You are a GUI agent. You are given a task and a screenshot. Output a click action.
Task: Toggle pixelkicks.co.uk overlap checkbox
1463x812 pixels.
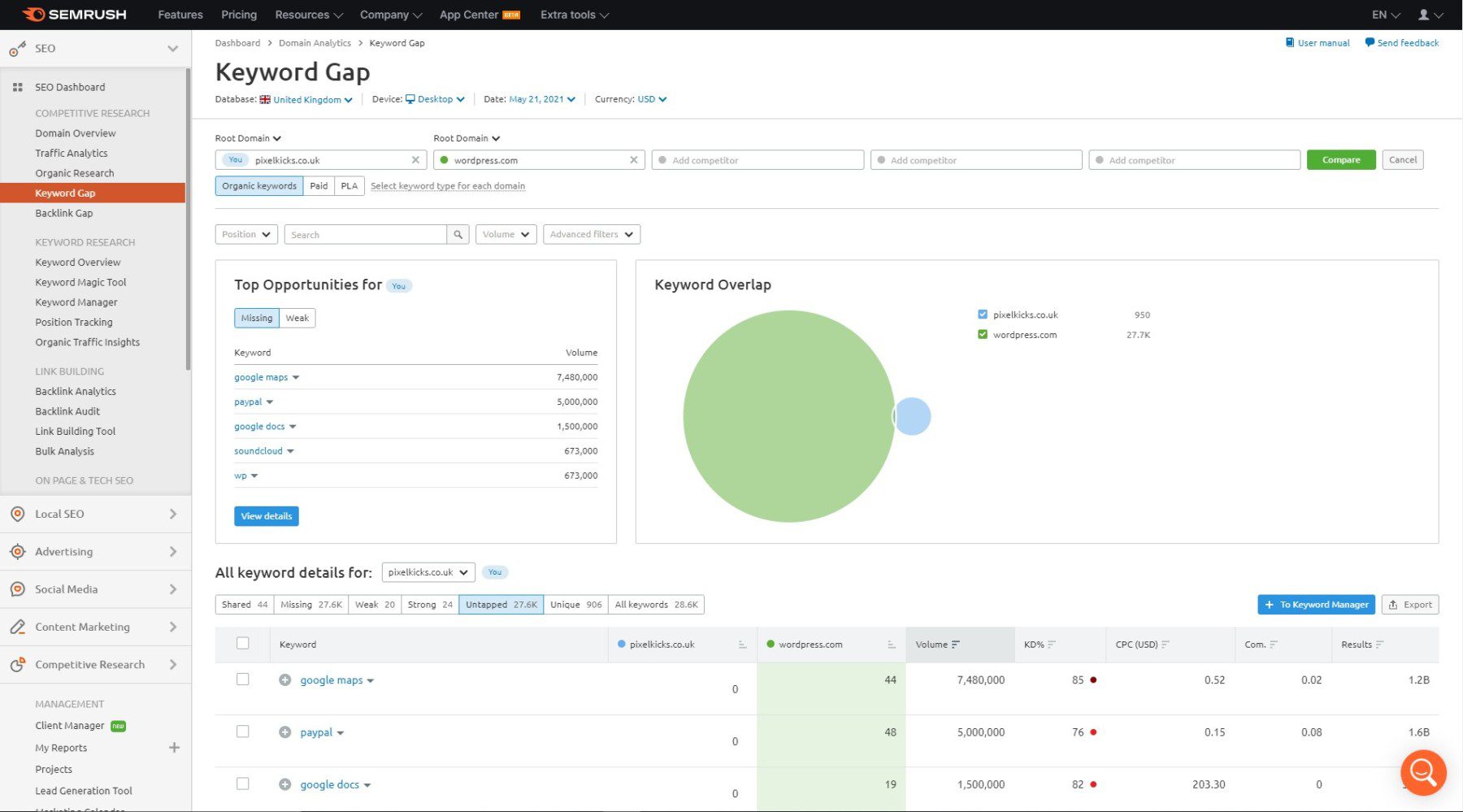[x=983, y=315]
